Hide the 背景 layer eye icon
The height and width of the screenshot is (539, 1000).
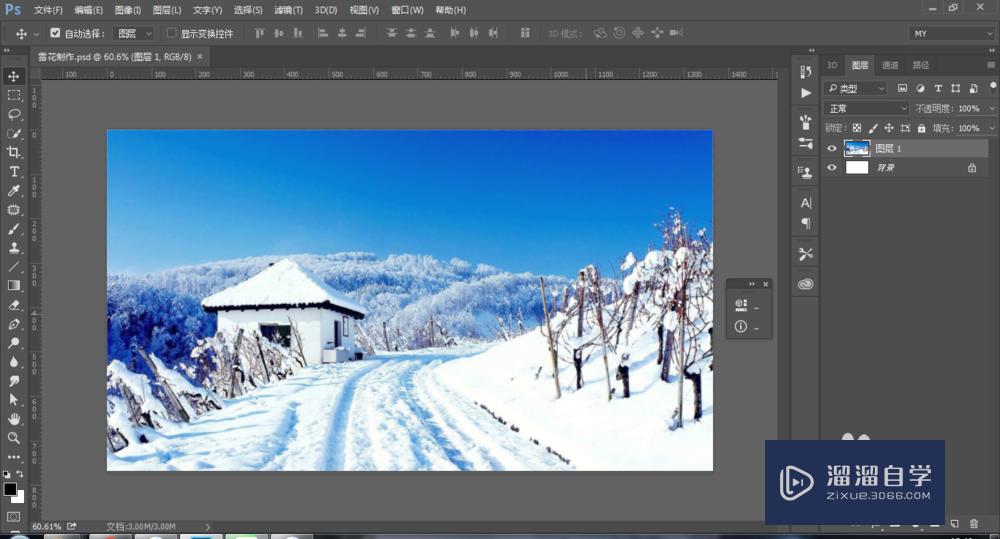832,168
